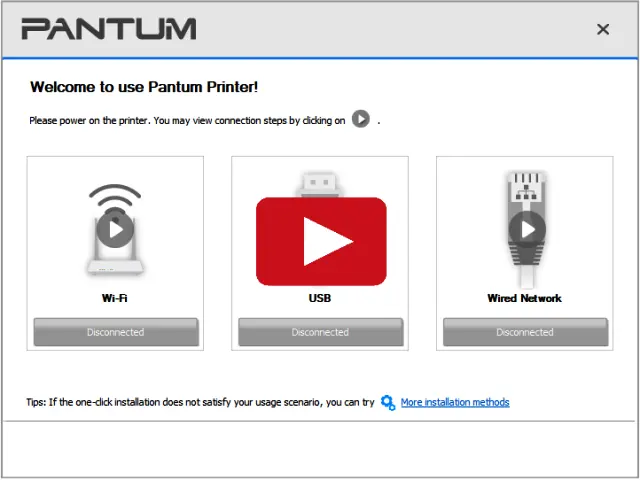Click the red YouTube play button over USB

tap(321, 241)
